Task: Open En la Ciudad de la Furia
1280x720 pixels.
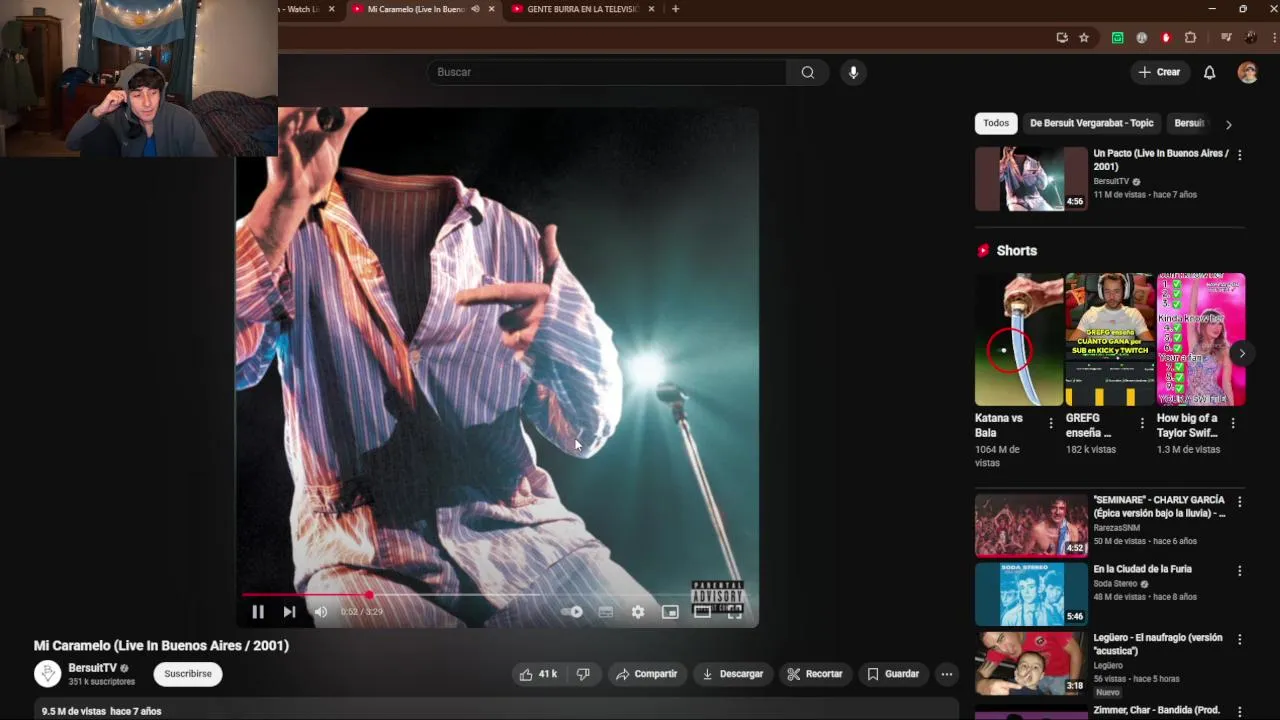Action: point(1142,569)
